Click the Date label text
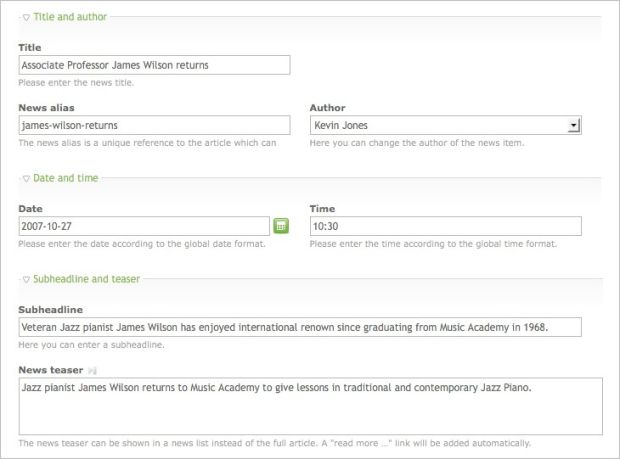The image size is (620, 459). pyautogui.click(x=30, y=208)
